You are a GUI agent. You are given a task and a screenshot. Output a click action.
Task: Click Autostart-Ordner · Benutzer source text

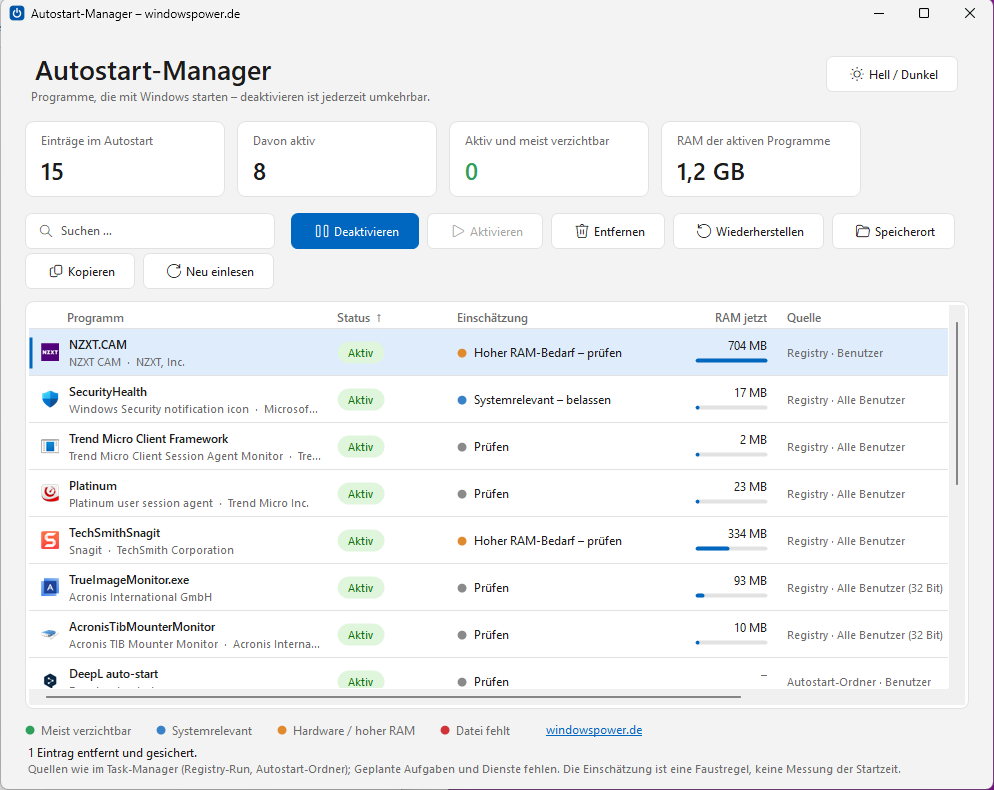859,682
